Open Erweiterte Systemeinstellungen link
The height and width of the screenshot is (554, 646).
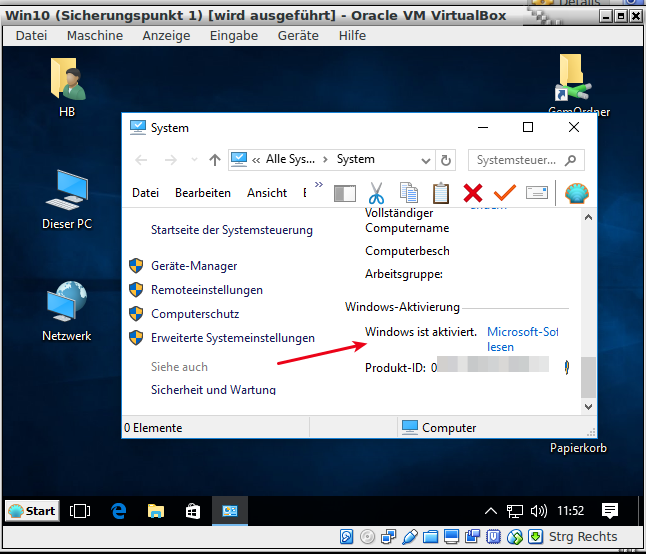pyautogui.click(x=233, y=338)
